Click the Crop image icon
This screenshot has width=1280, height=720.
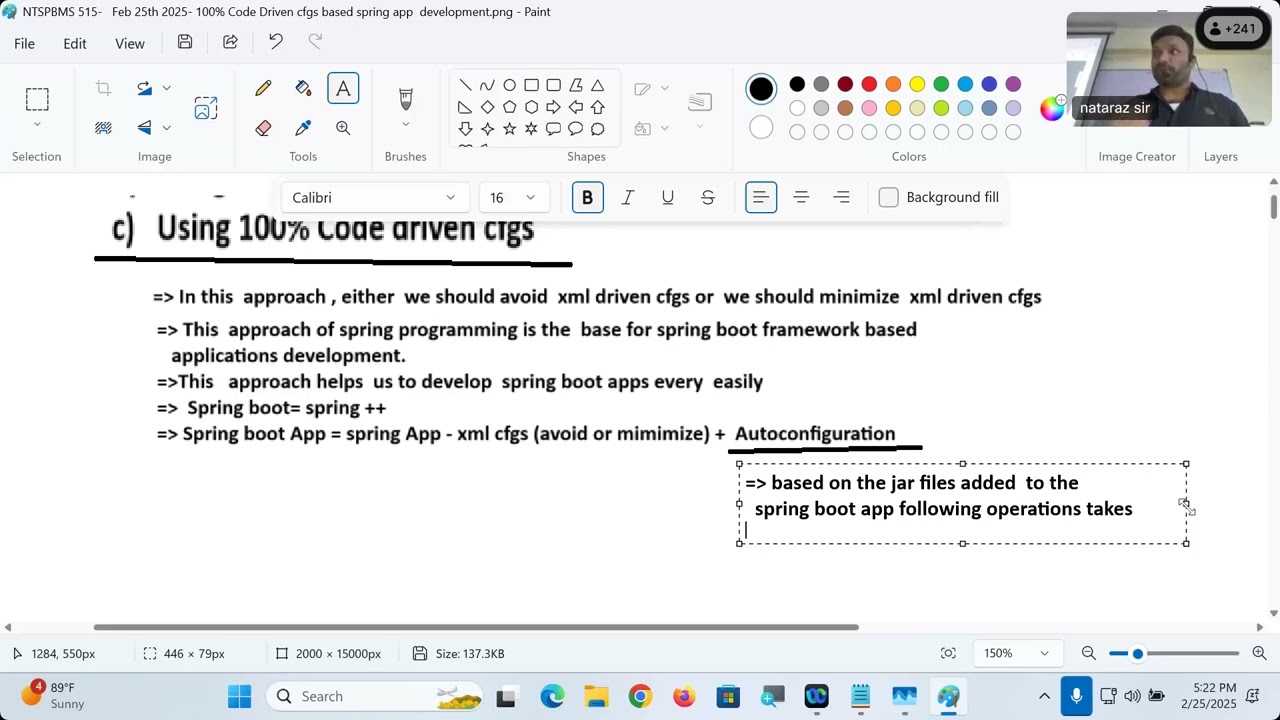coord(103,89)
